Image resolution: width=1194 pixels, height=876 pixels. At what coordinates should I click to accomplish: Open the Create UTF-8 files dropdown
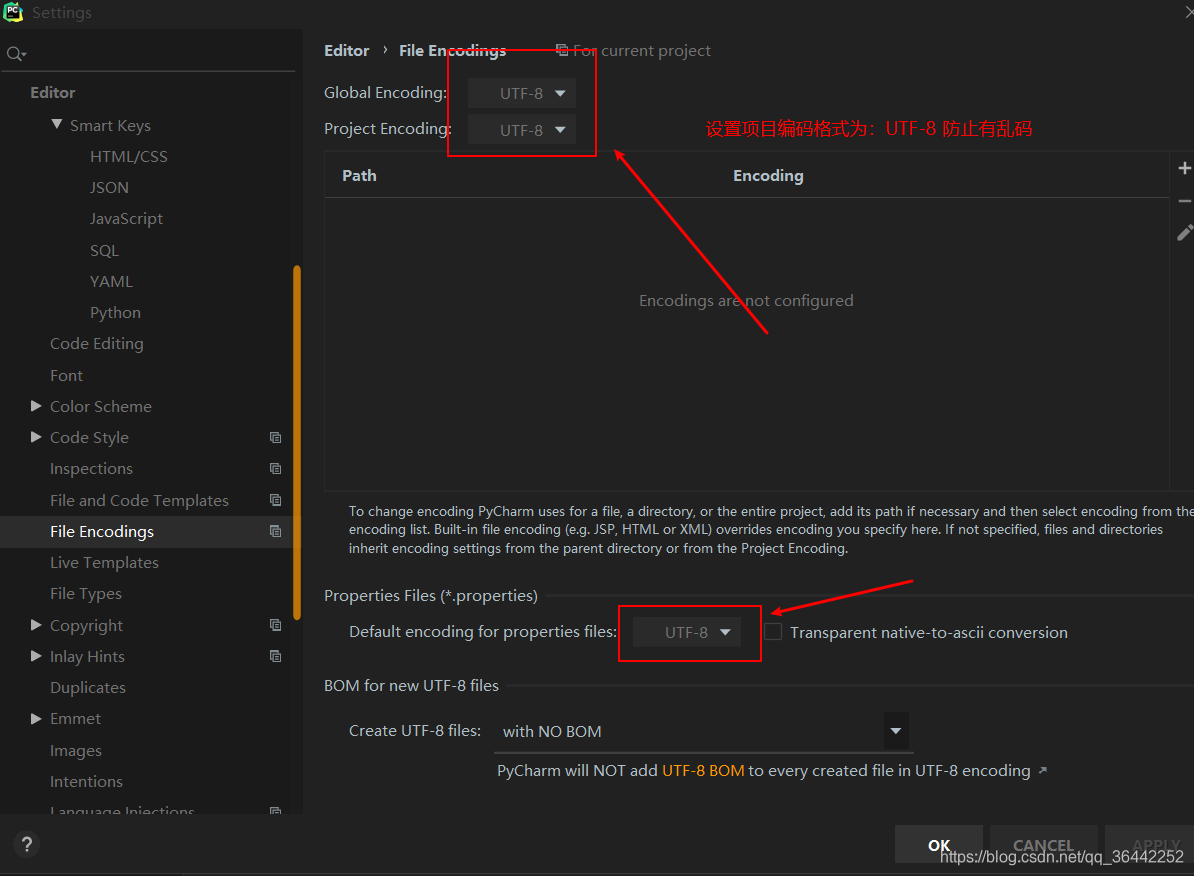[x=703, y=731]
